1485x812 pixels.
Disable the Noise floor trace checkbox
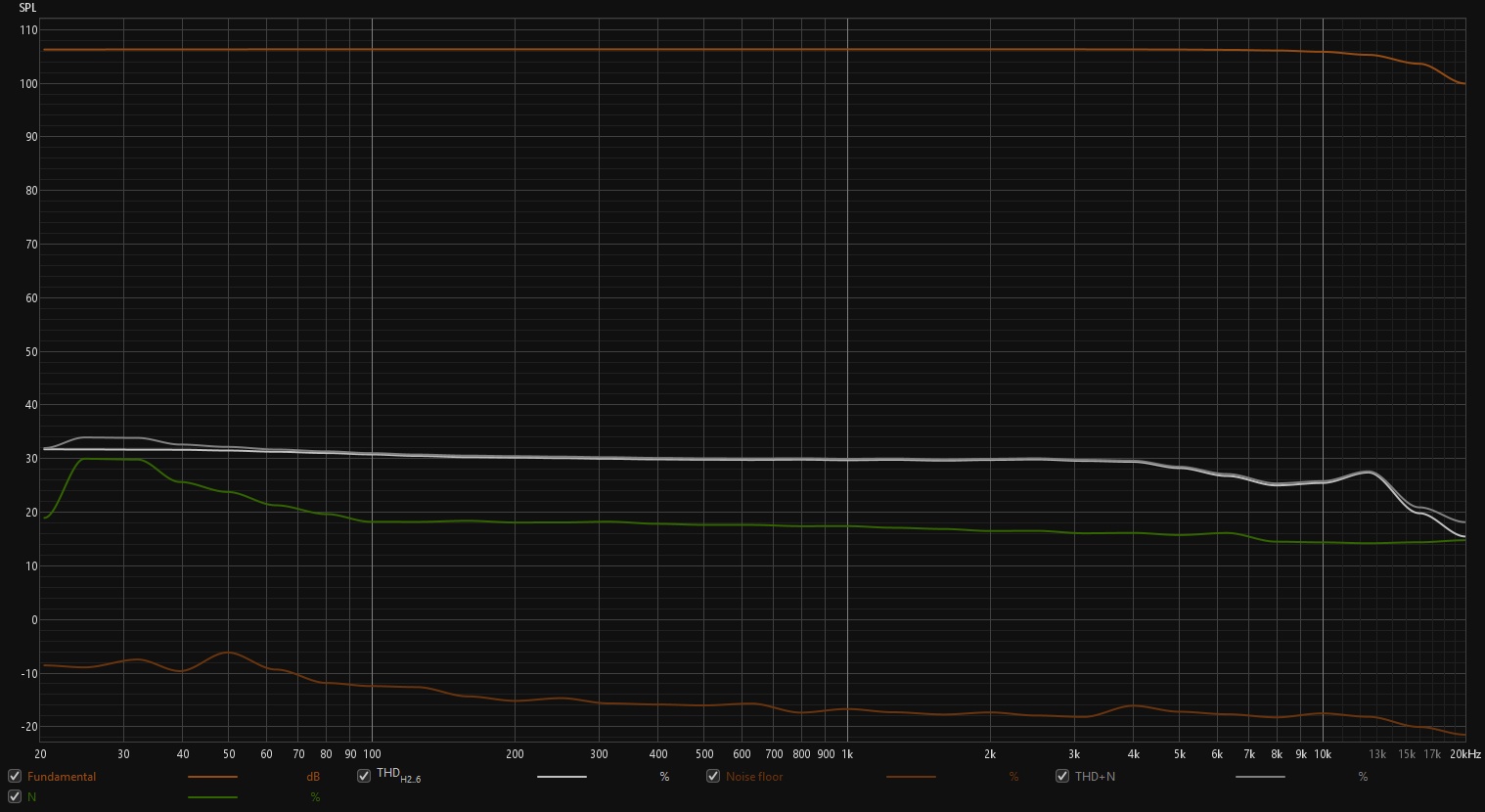click(713, 777)
